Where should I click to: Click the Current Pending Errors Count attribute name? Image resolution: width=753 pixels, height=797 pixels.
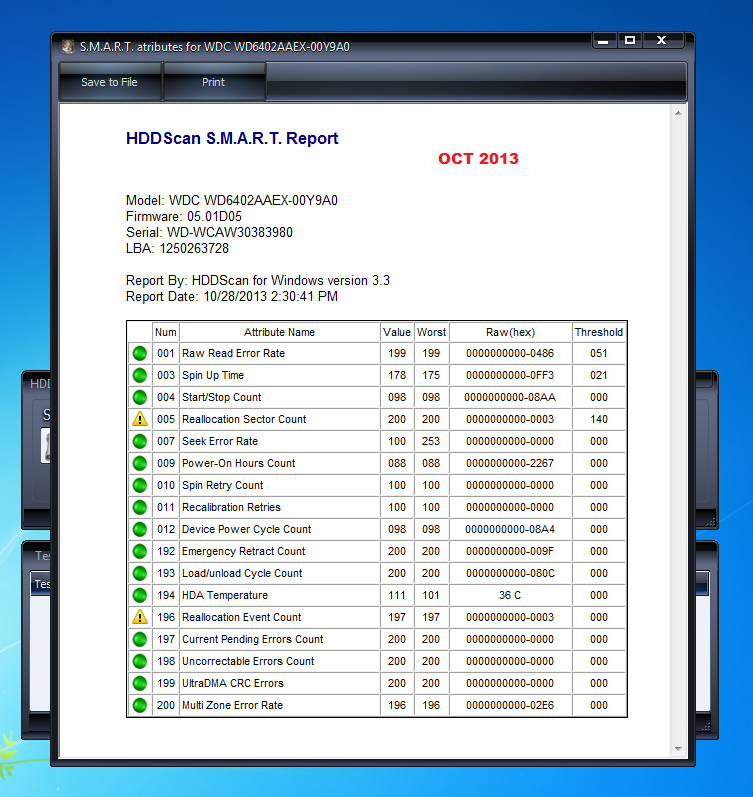coord(253,639)
